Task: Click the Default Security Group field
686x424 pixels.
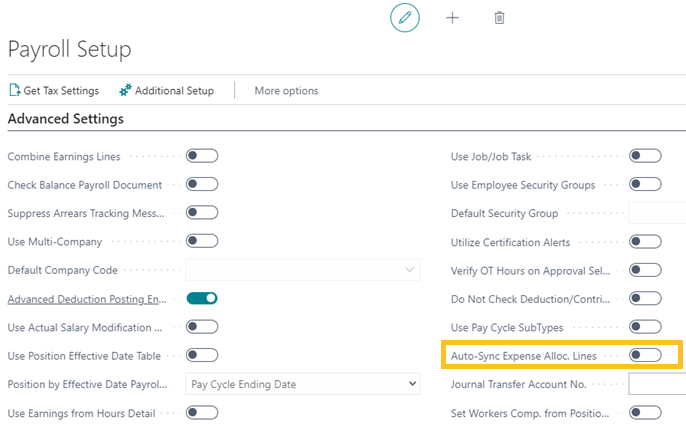Action: click(x=656, y=213)
